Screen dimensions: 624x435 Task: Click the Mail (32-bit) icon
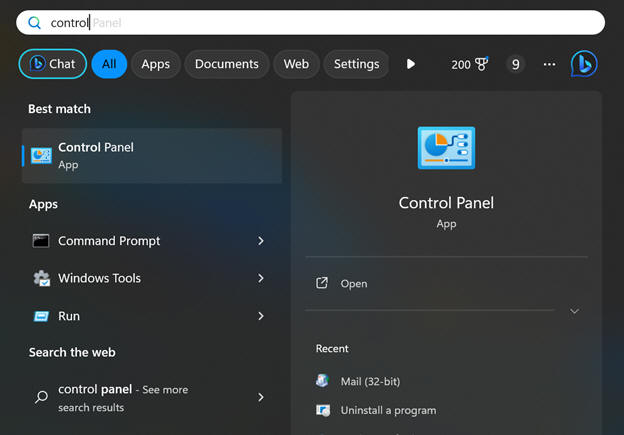322,380
